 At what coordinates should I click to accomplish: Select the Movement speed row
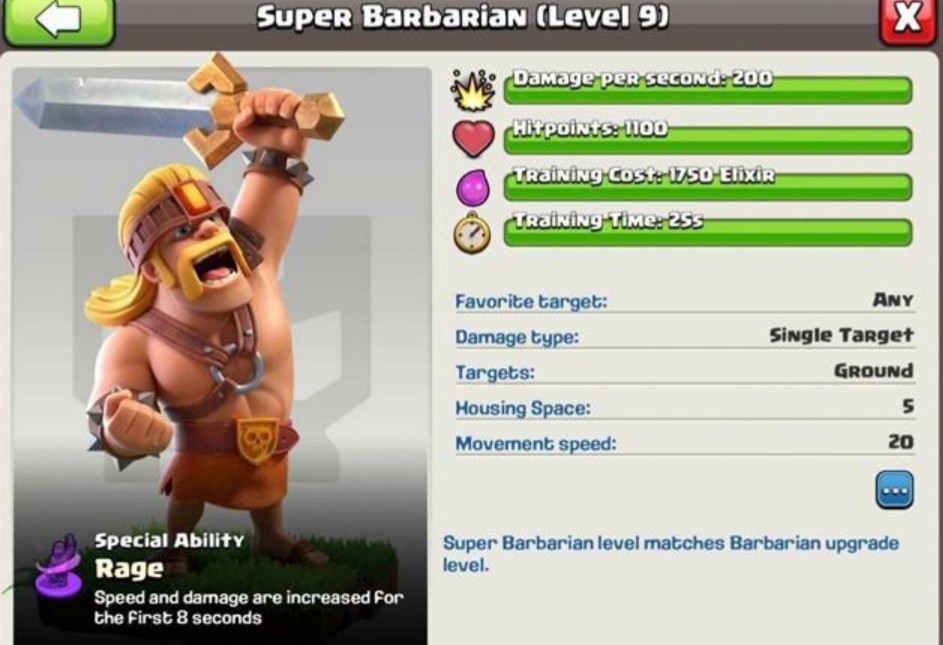[684, 443]
